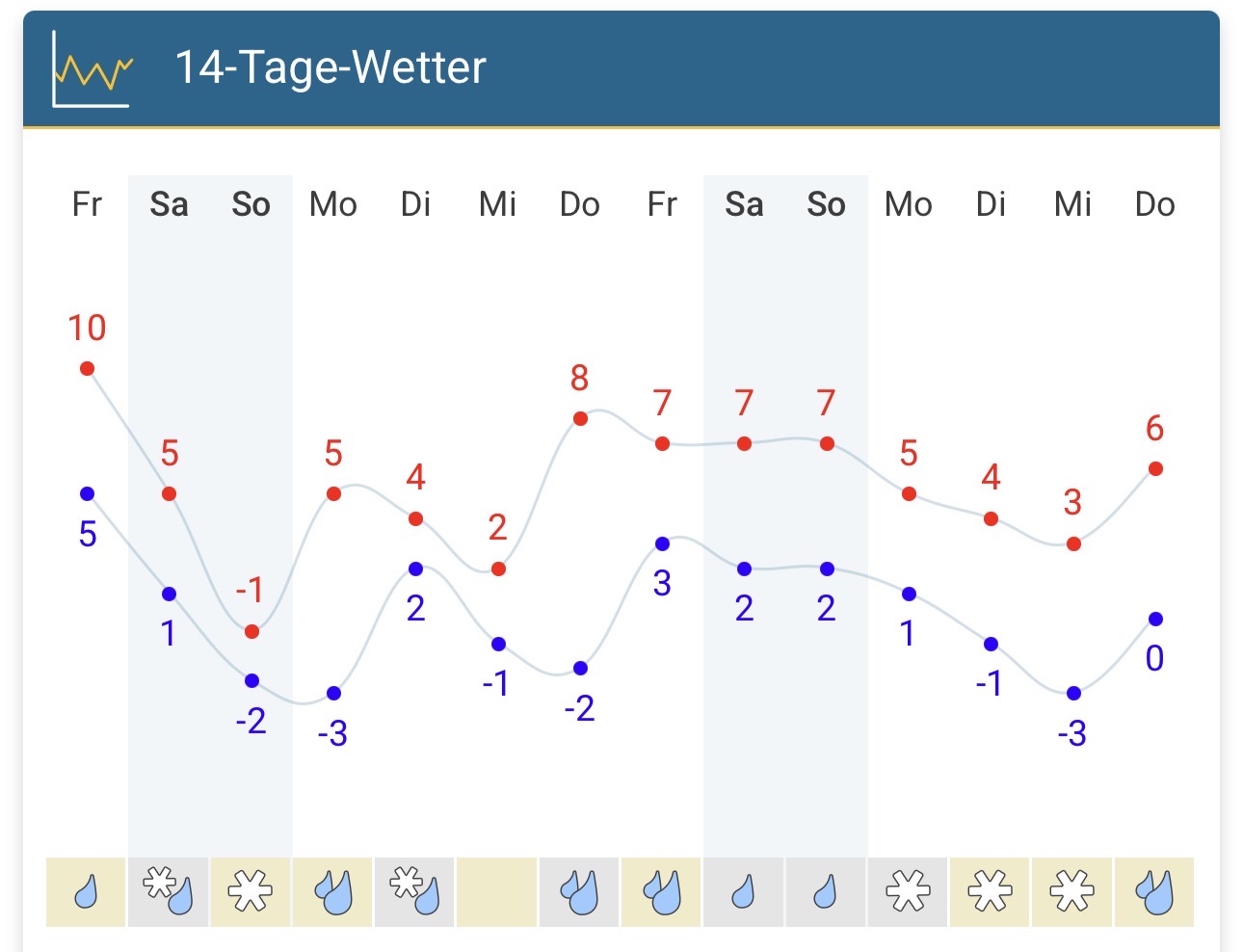This screenshot has height=952, width=1243.
Task: Click the red point for the 10° high
Action: tap(87, 368)
